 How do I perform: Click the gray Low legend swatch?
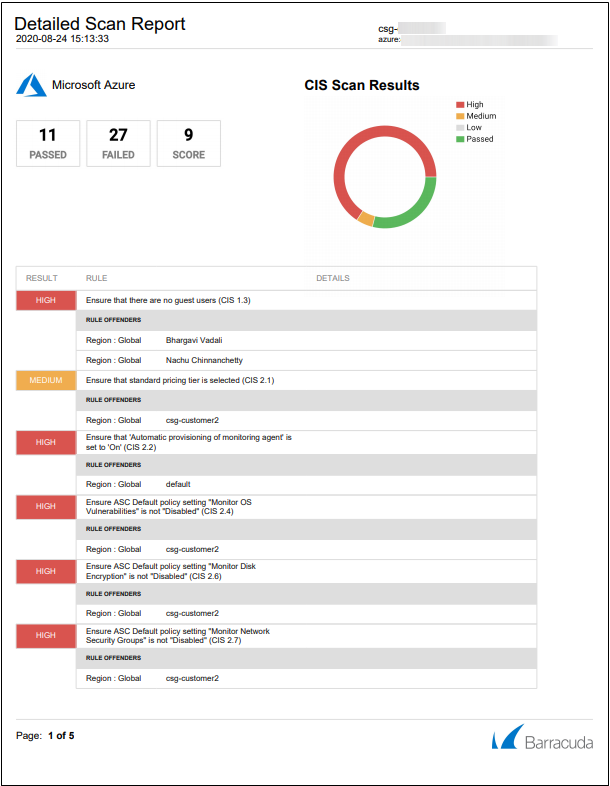click(x=460, y=128)
